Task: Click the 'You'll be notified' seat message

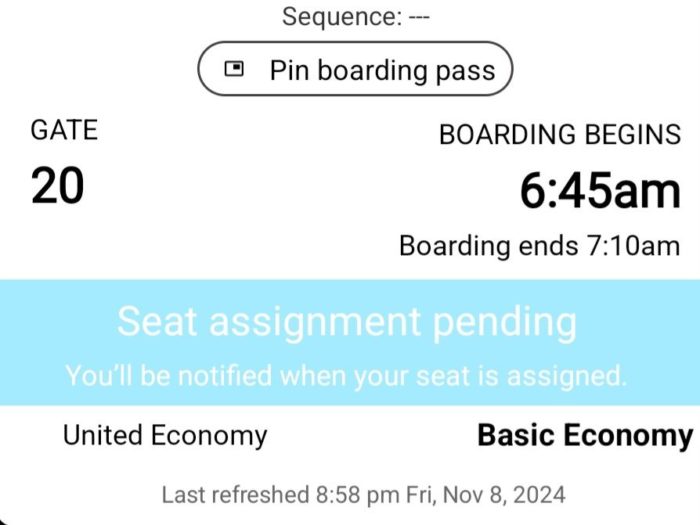Action: click(346, 376)
